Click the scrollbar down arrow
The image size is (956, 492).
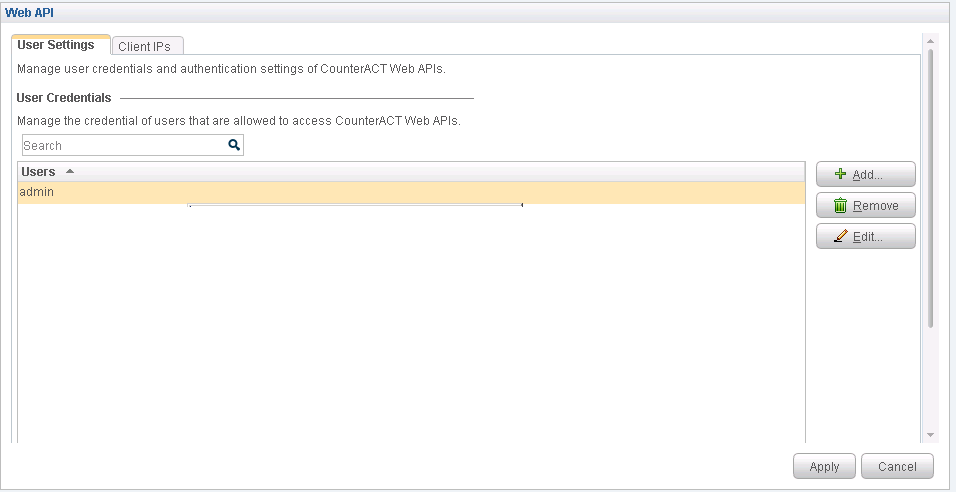coord(930,434)
